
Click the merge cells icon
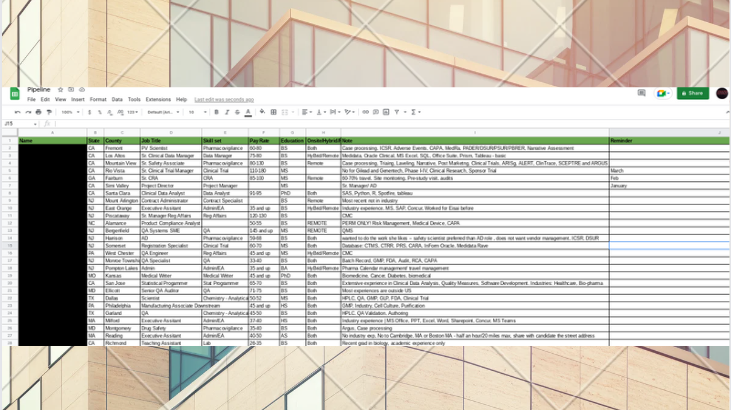click(x=285, y=112)
